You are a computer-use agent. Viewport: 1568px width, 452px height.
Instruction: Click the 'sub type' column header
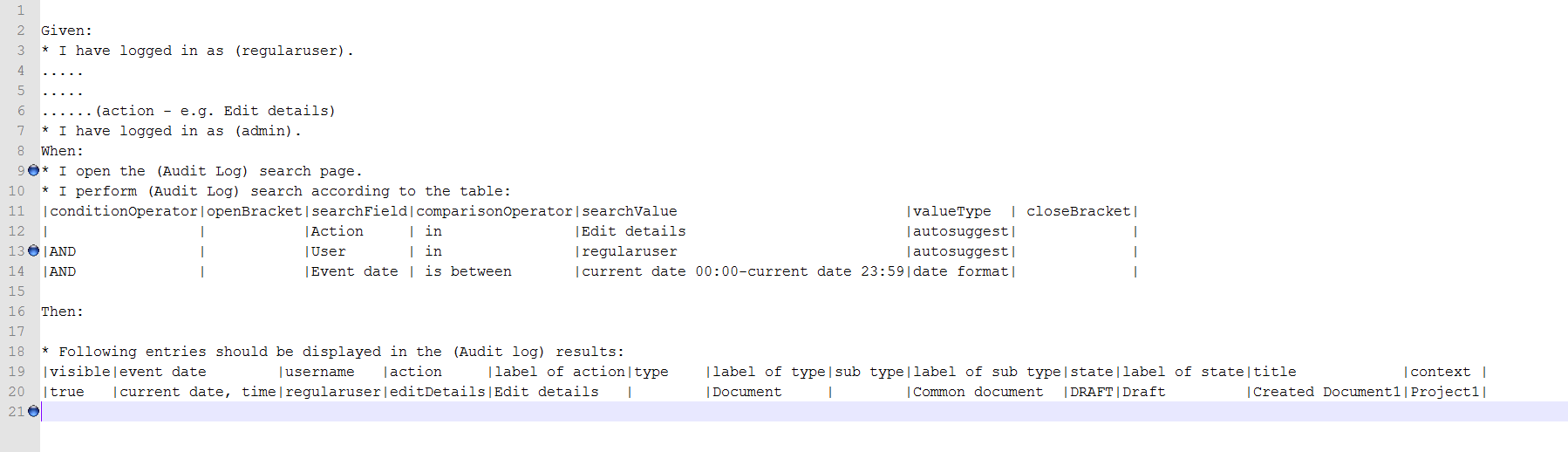869,372
